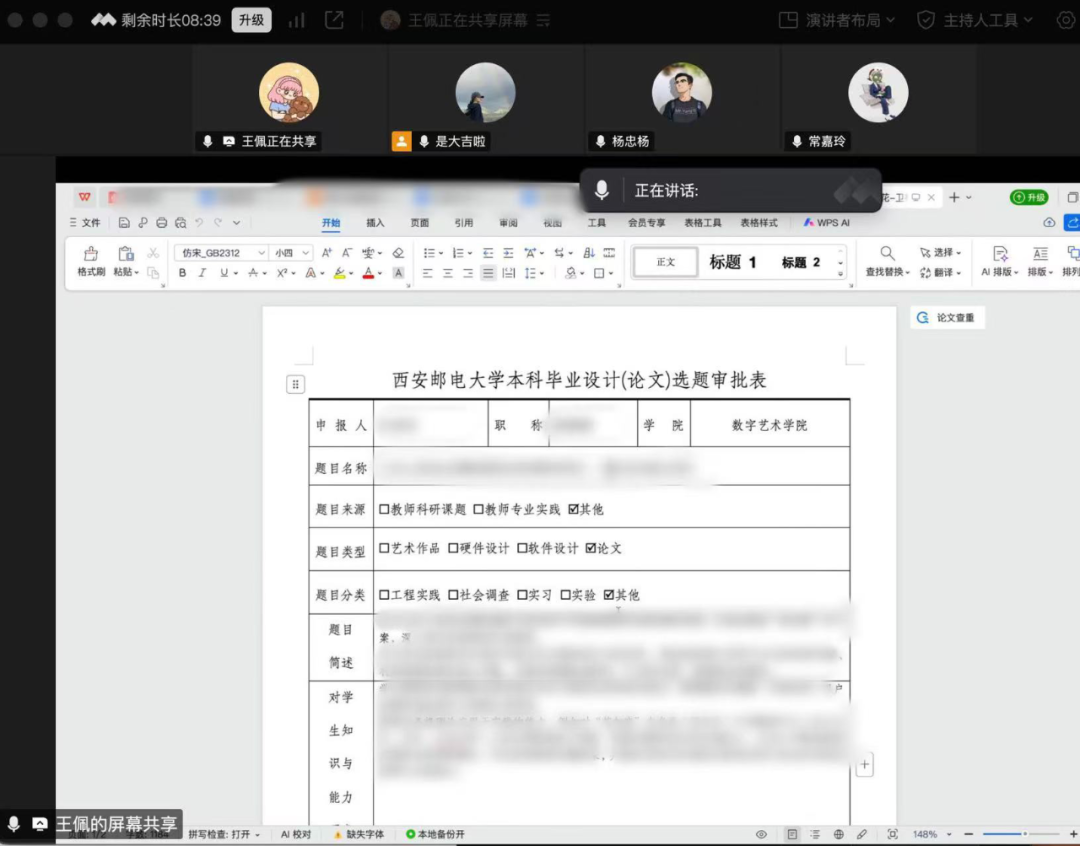The height and width of the screenshot is (846, 1080).
Task: Click 杨忠杨 participant avatar
Action: click(x=682, y=92)
